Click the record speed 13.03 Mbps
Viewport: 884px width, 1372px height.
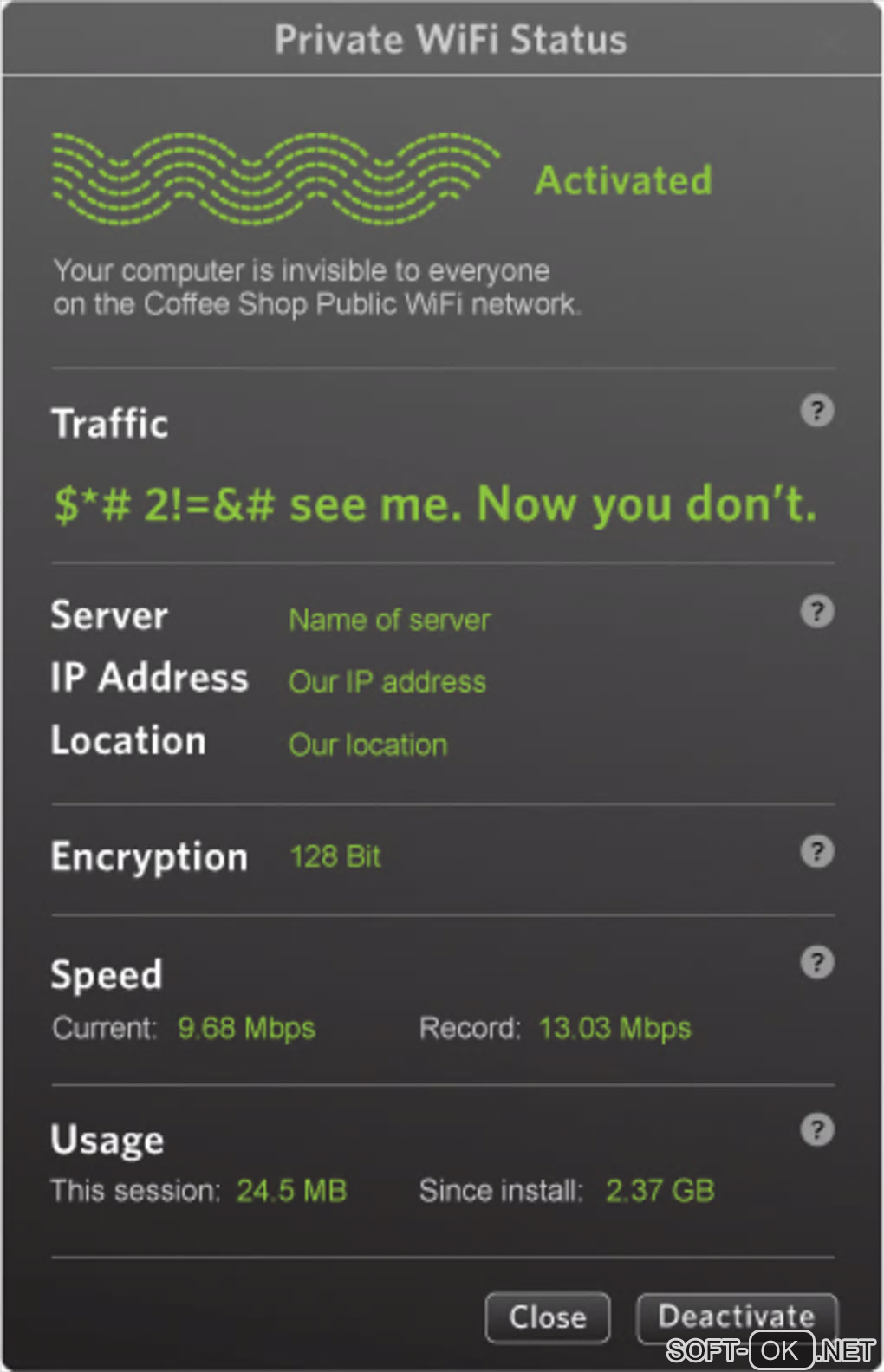click(x=614, y=1028)
